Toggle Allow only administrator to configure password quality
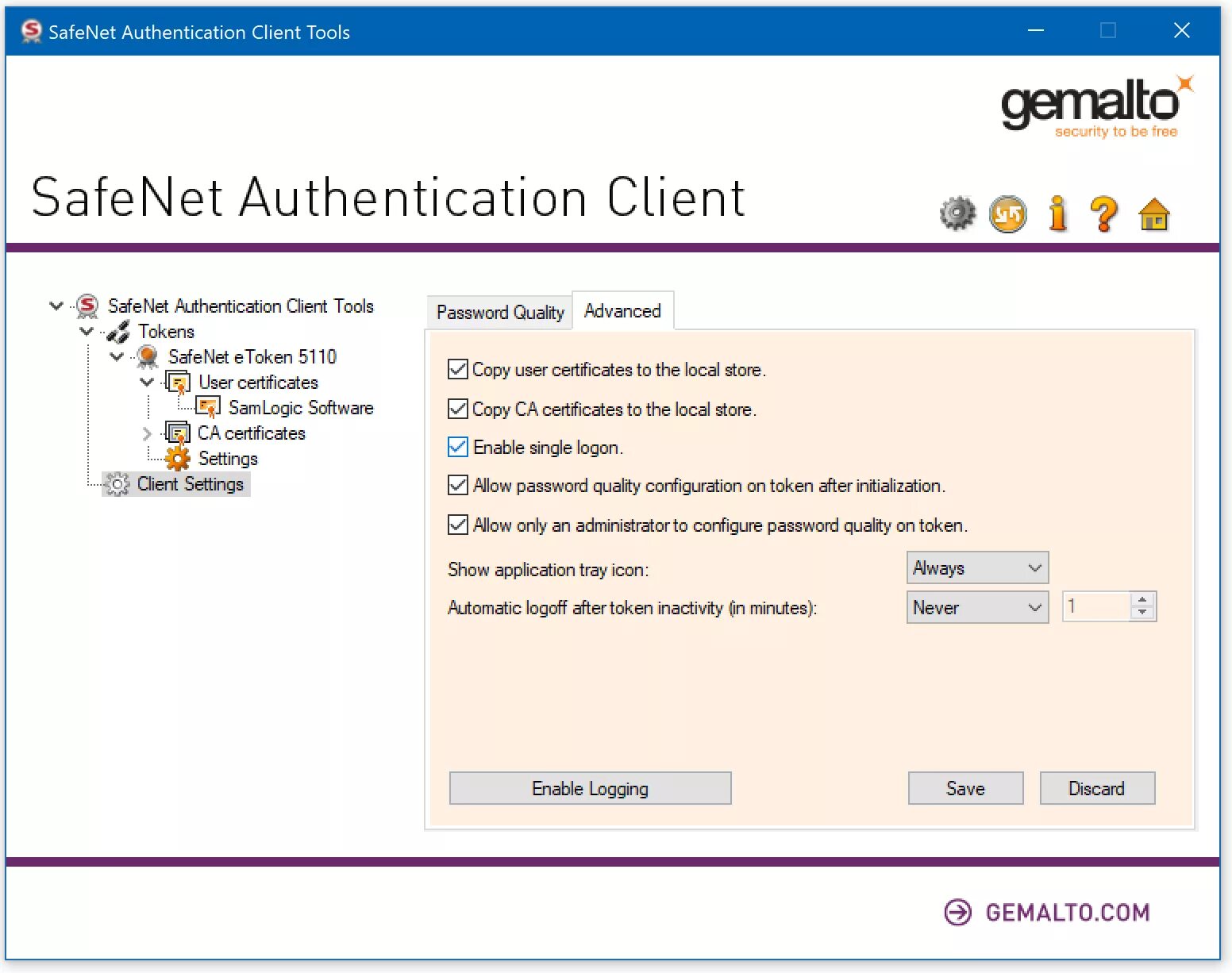Image resolution: width=1232 pixels, height=973 pixels. pyautogui.click(x=457, y=525)
